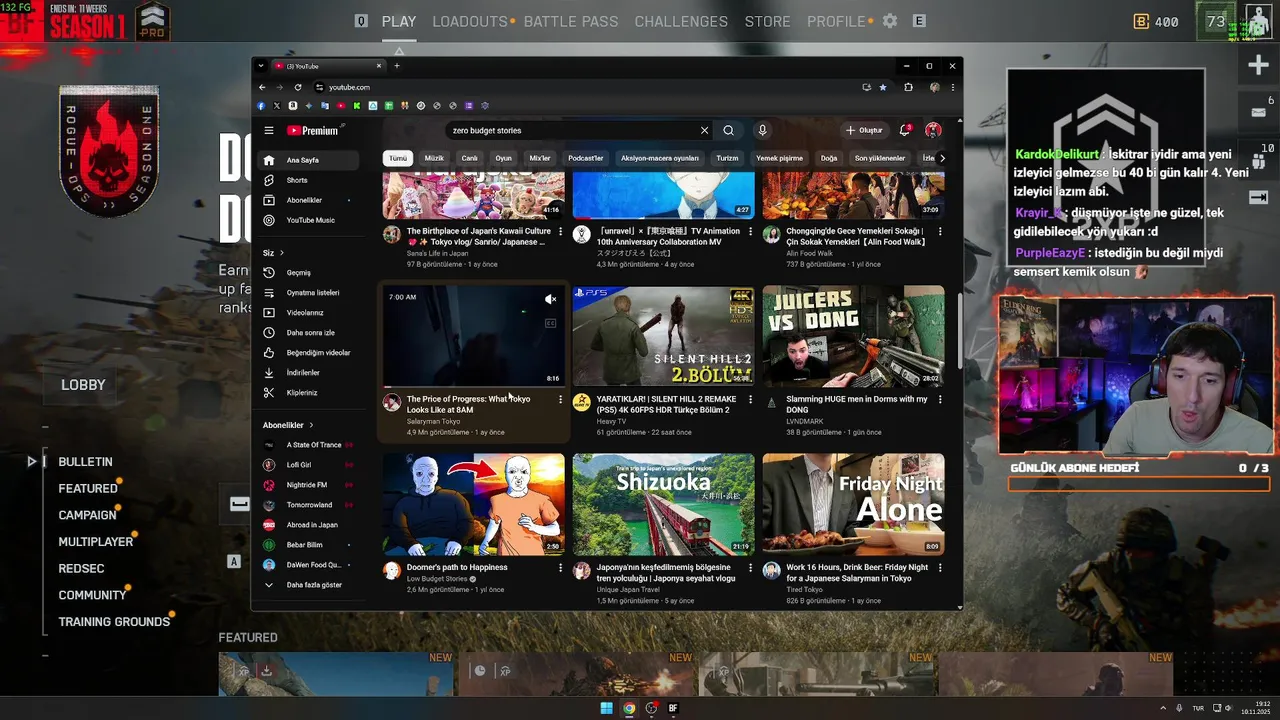Open YouTube notifications bell

[x=905, y=130]
